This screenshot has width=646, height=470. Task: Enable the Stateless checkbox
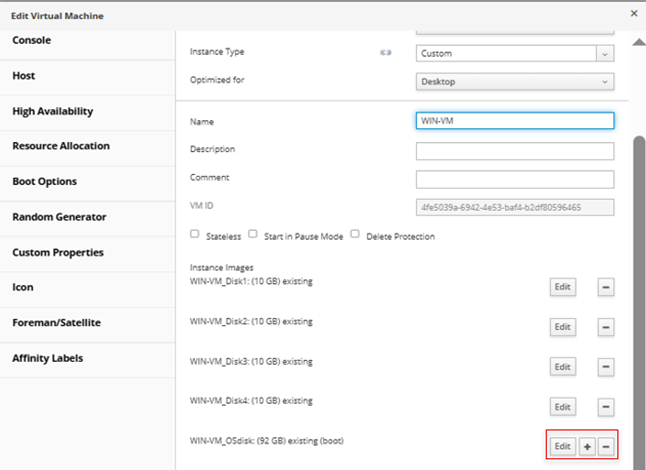coord(194,235)
